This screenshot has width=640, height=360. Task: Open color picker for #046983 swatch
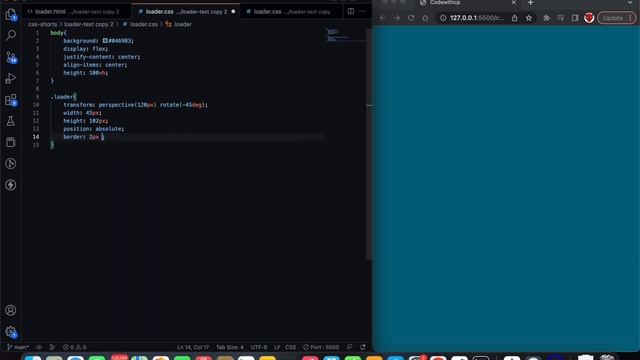[105, 40]
